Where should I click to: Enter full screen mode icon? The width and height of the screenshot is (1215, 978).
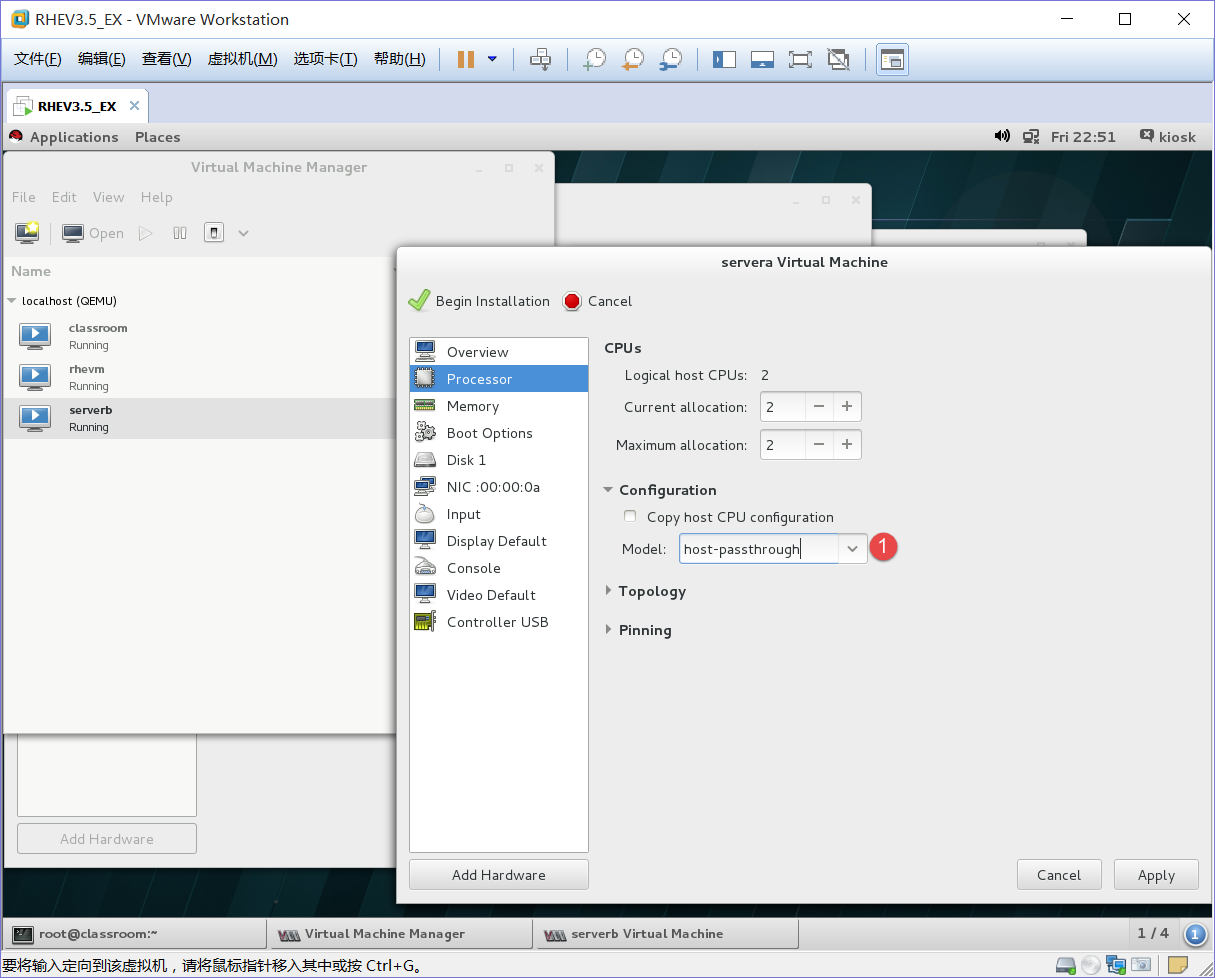point(800,59)
